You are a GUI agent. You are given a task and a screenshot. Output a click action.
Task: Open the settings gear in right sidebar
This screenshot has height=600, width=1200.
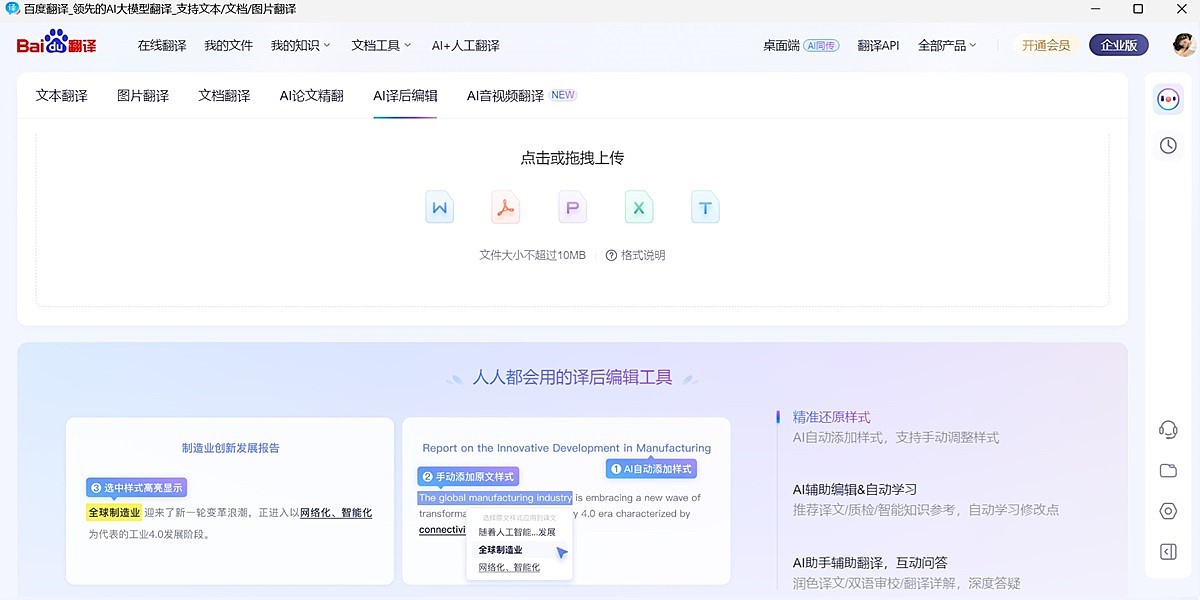(1167, 510)
